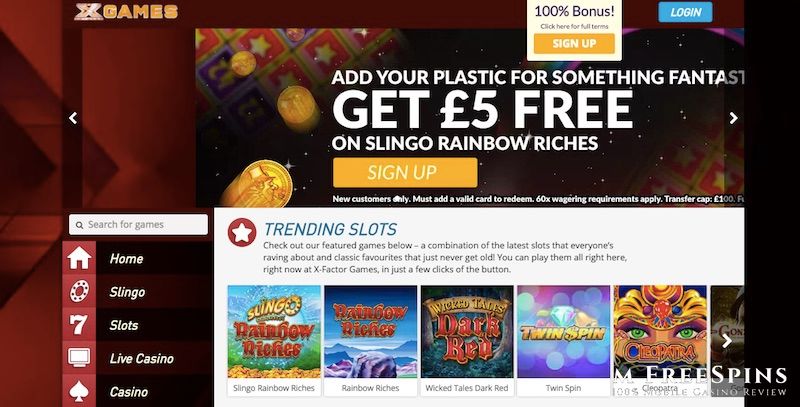
Task: Click the Home house icon in sidebar
Action: pyautogui.click(x=79, y=258)
